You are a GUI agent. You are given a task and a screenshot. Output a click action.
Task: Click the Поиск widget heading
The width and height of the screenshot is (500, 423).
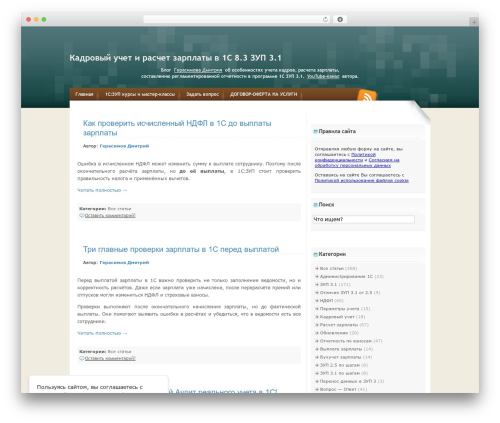click(x=326, y=205)
